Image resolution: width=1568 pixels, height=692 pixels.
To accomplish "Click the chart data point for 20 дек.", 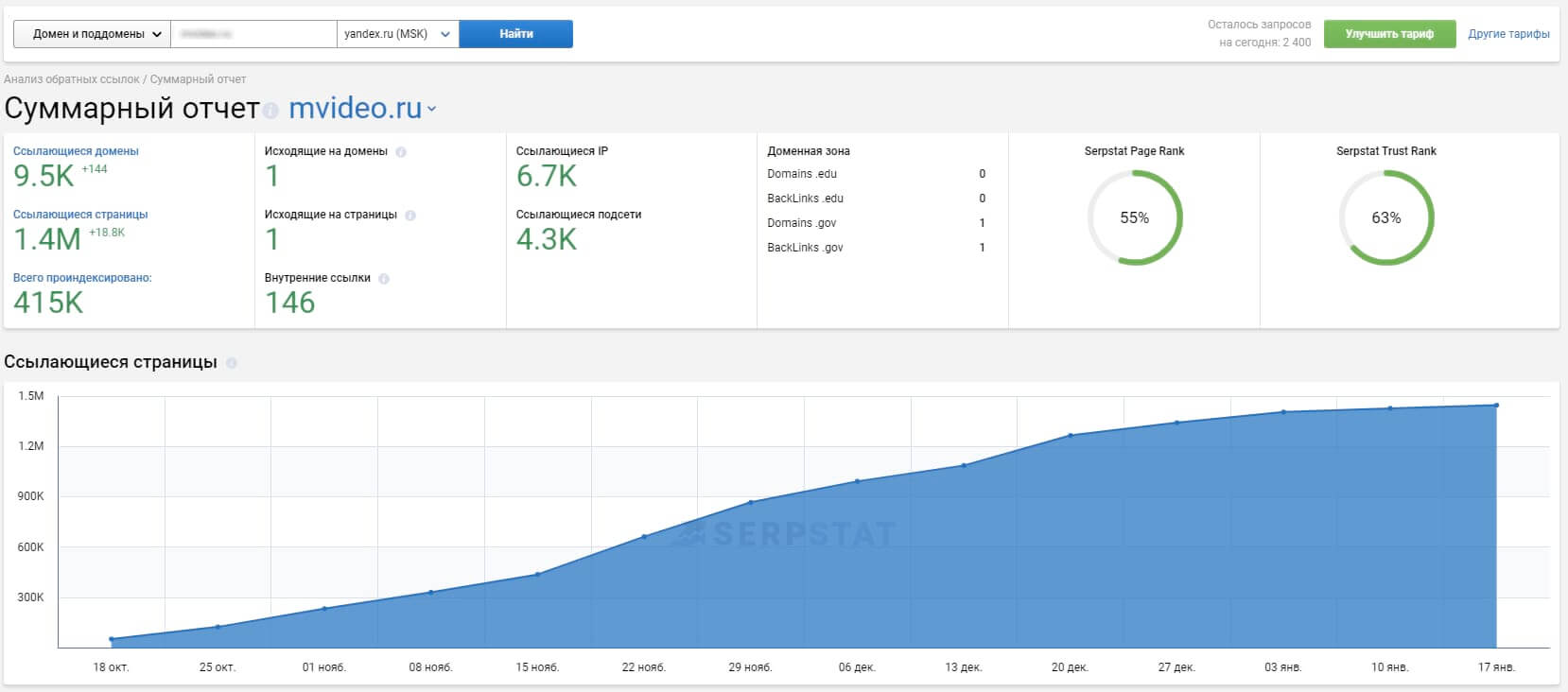I will pyautogui.click(x=1071, y=435).
